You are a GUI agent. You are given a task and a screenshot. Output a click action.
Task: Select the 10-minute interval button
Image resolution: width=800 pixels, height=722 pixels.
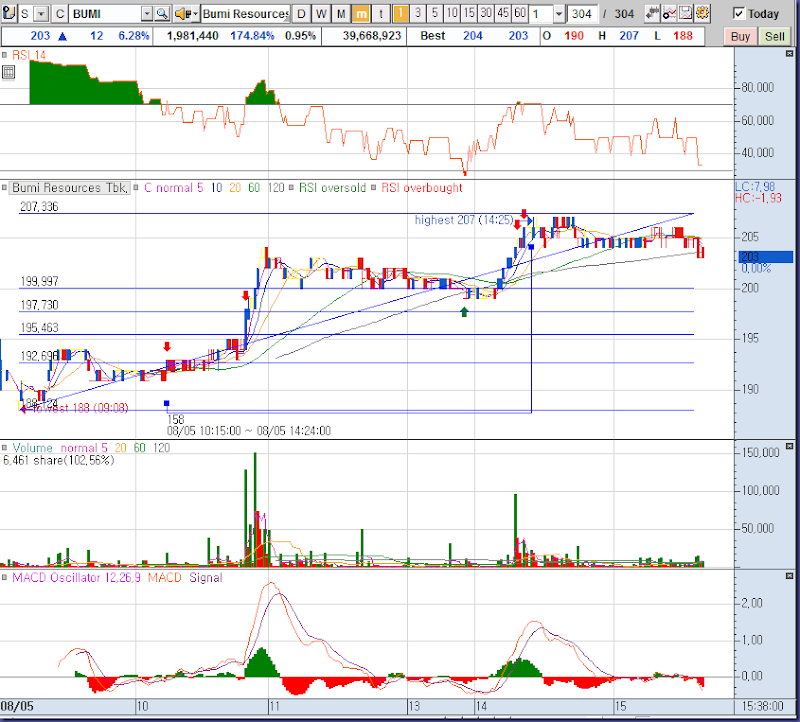click(x=452, y=13)
